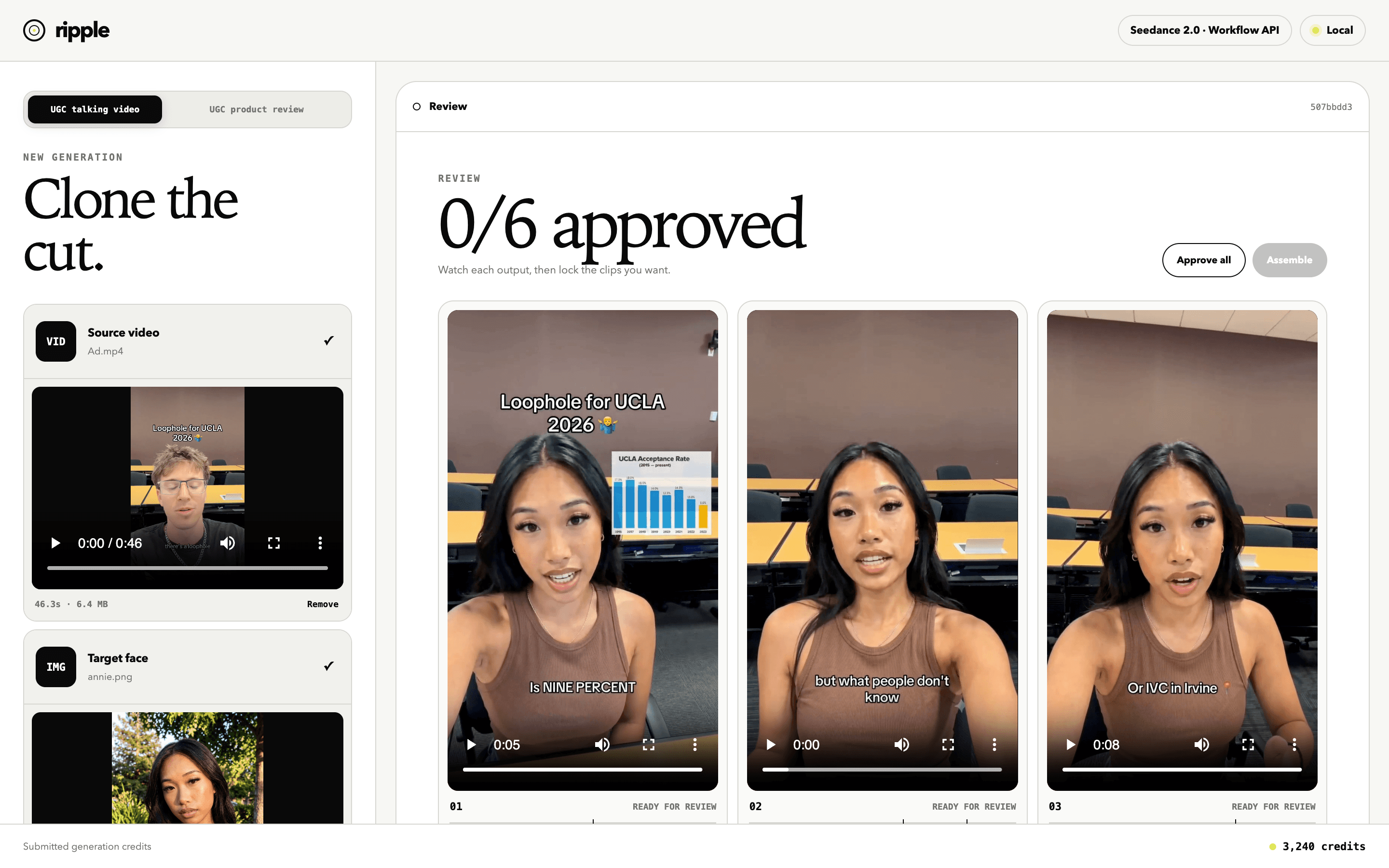1389x868 pixels.
Task: Remove the source video
Action: click(x=323, y=604)
